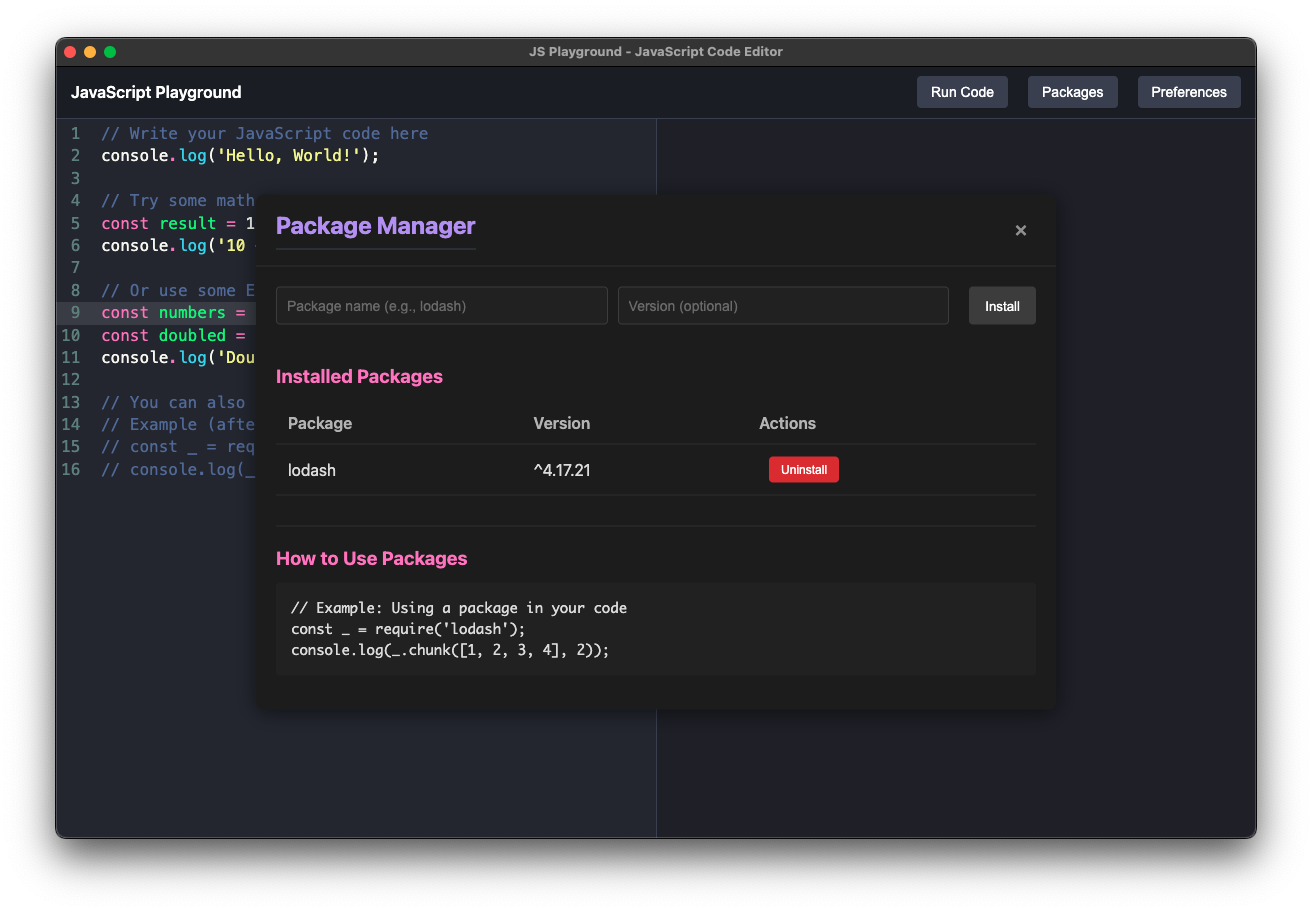
Task: Focus the Package name input field
Action: point(442,306)
